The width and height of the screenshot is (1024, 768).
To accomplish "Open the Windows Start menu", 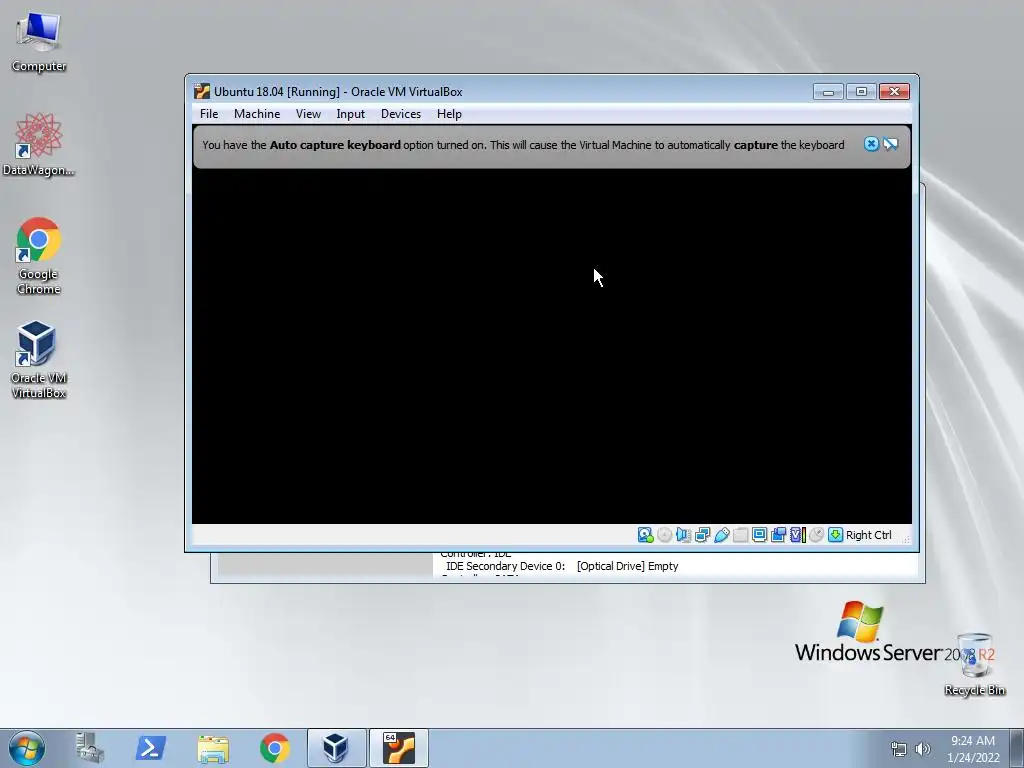I will pyautogui.click(x=27, y=748).
